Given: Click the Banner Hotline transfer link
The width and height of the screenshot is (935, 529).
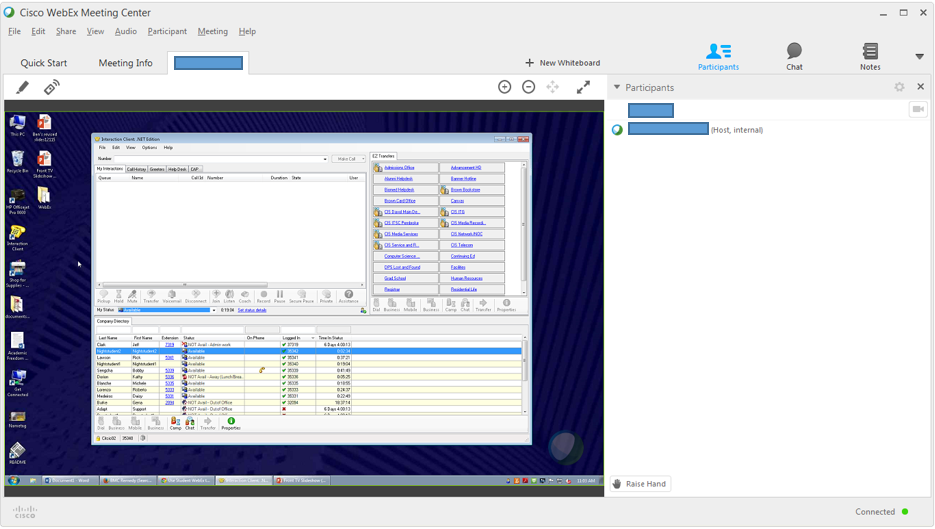Looking at the screenshot, I should (463, 178).
